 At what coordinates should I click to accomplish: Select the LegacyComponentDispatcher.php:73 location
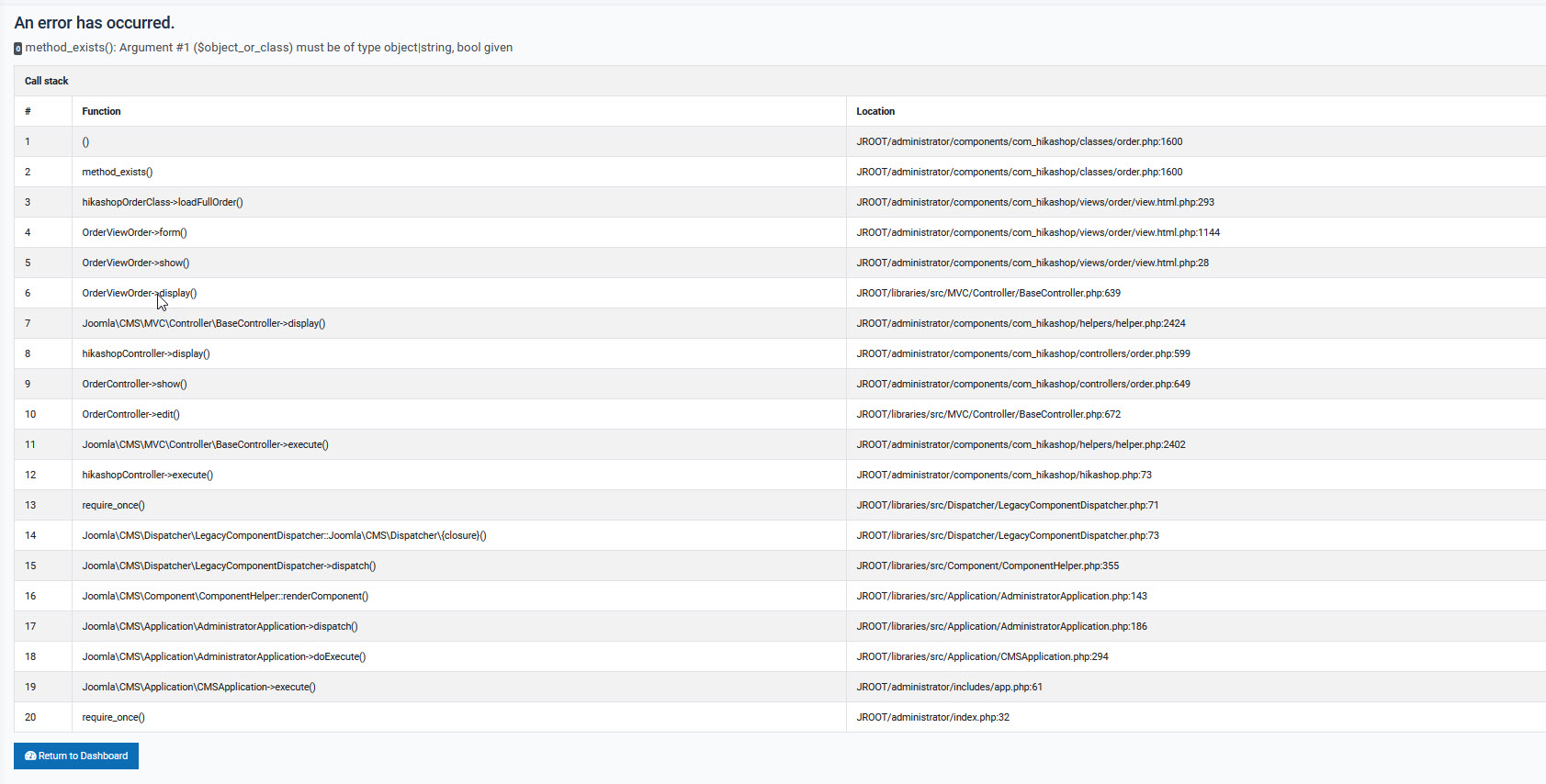1008,535
